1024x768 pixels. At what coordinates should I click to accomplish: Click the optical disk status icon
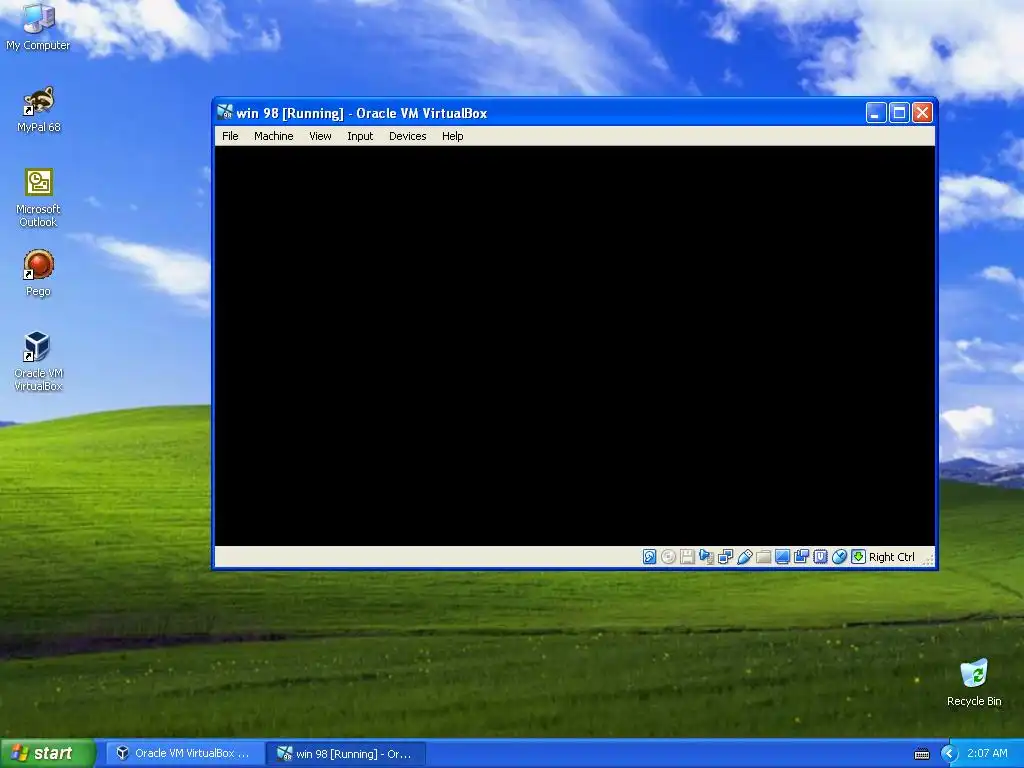pyautogui.click(x=668, y=556)
